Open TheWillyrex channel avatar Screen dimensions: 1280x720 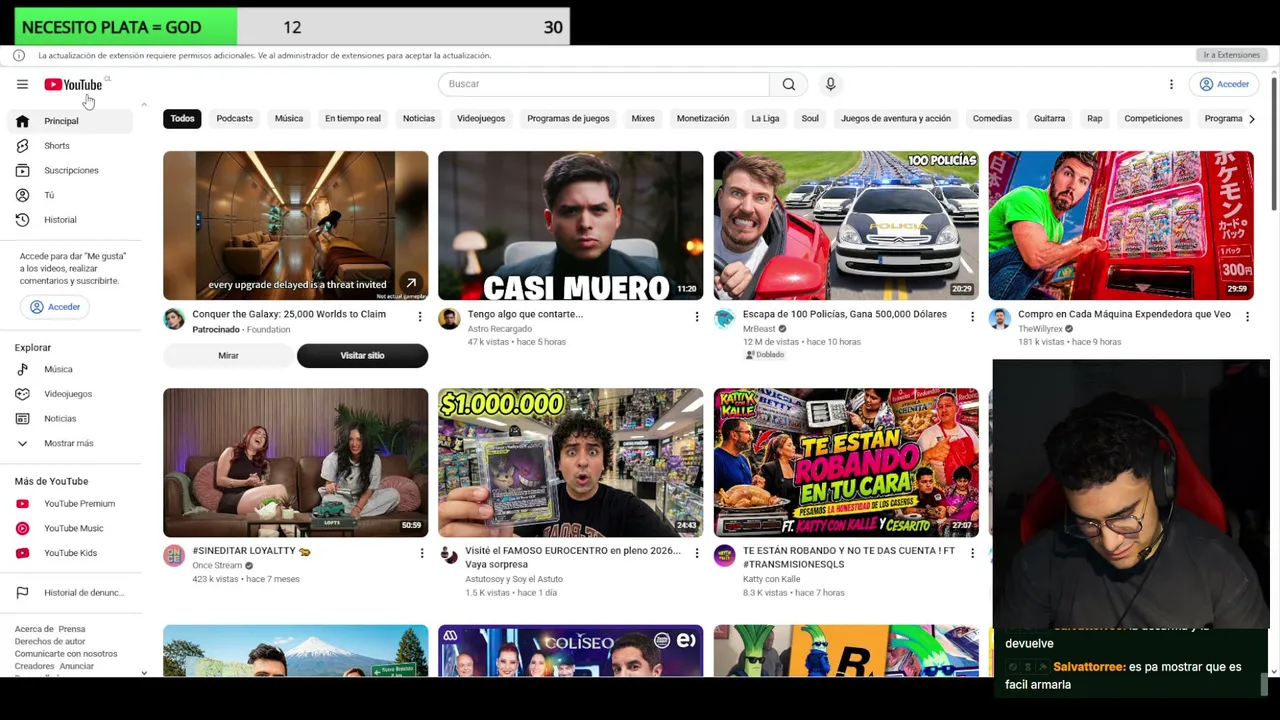click(999, 319)
